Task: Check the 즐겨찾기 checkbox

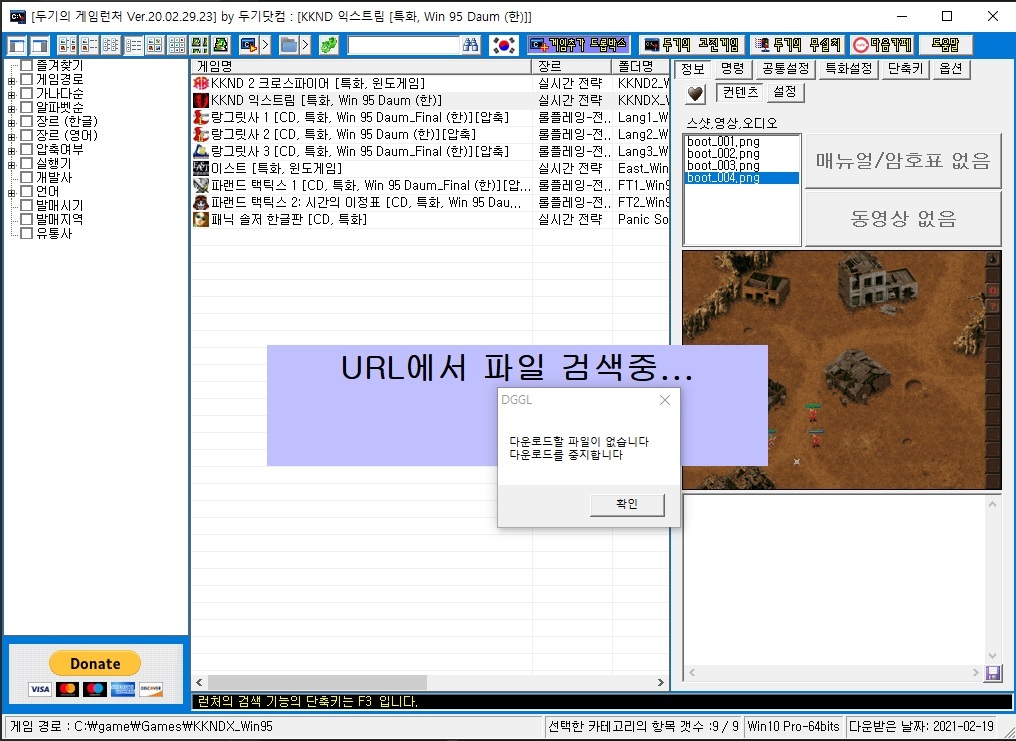Action: tap(27, 66)
